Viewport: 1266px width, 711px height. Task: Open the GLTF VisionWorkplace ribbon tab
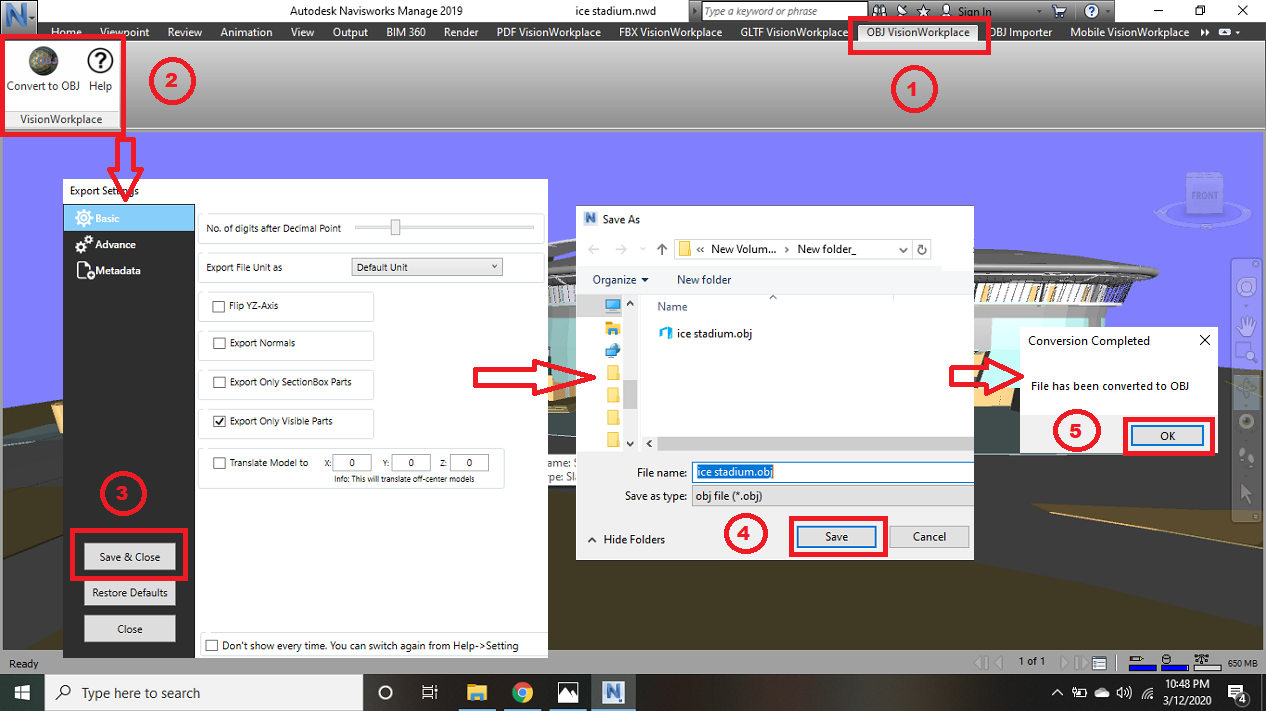(x=794, y=32)
